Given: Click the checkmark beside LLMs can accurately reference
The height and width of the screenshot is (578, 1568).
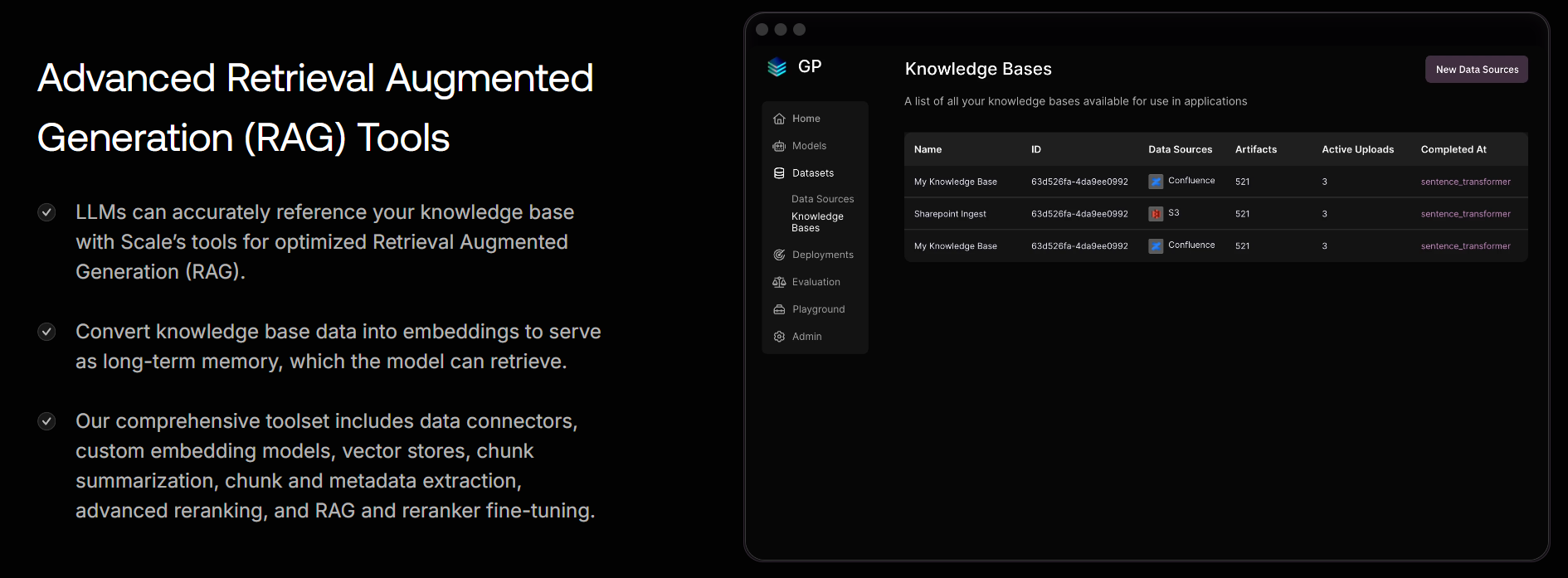Looking at the screenshot, I should [47, 212].
